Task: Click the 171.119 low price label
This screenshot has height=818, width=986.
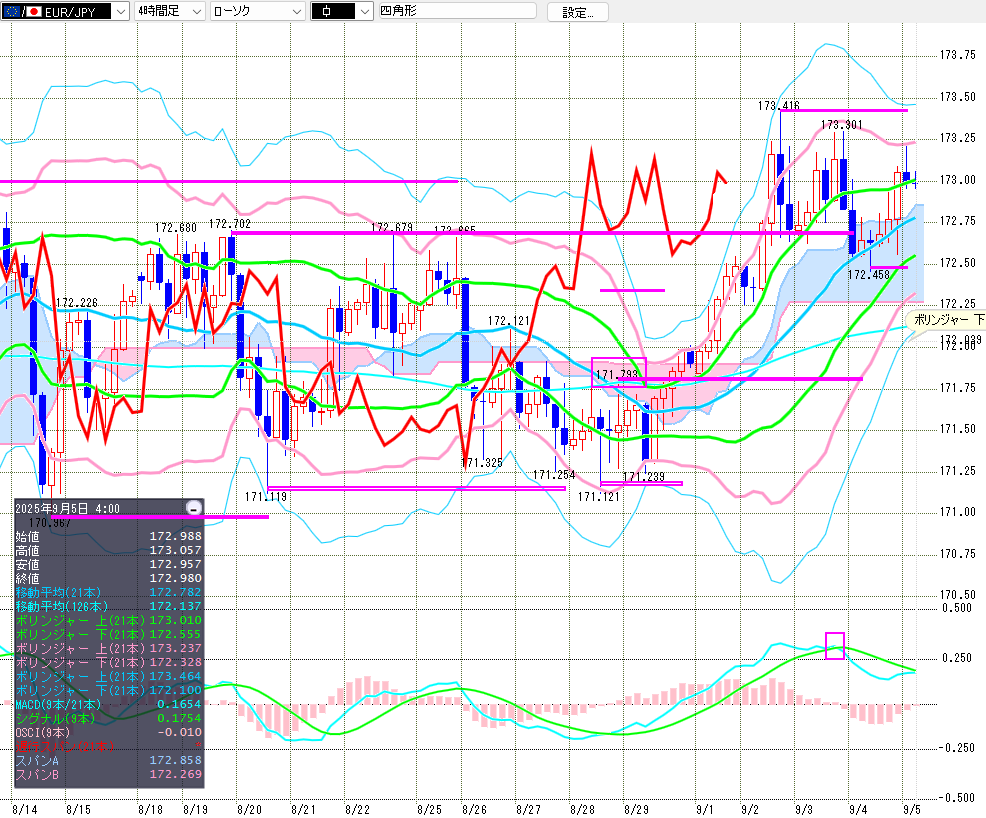Action: click(x=266, y=497)
